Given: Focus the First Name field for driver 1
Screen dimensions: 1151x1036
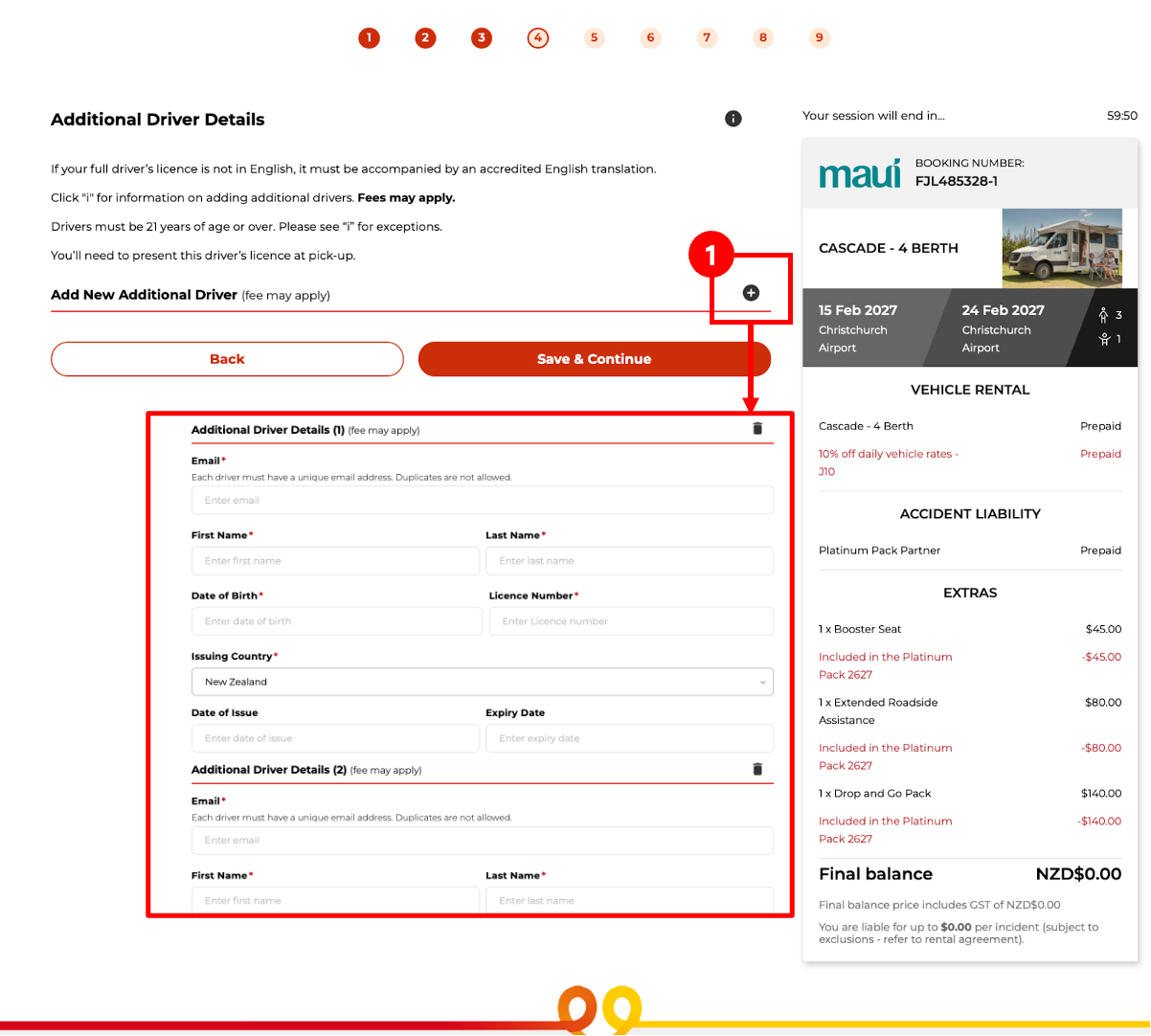Looking at the screenshot, I should click(335, 561).
